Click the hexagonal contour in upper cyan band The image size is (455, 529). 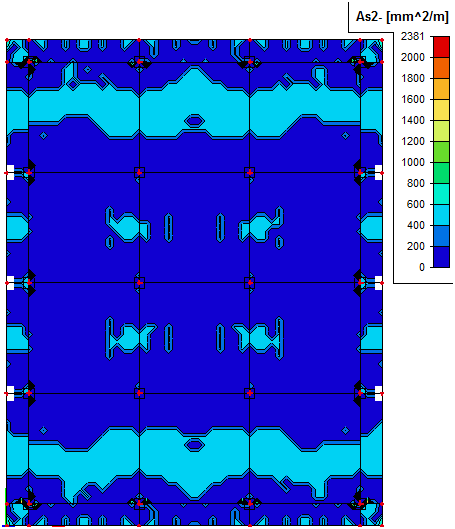pyautogui.click(x=194, y=121)
